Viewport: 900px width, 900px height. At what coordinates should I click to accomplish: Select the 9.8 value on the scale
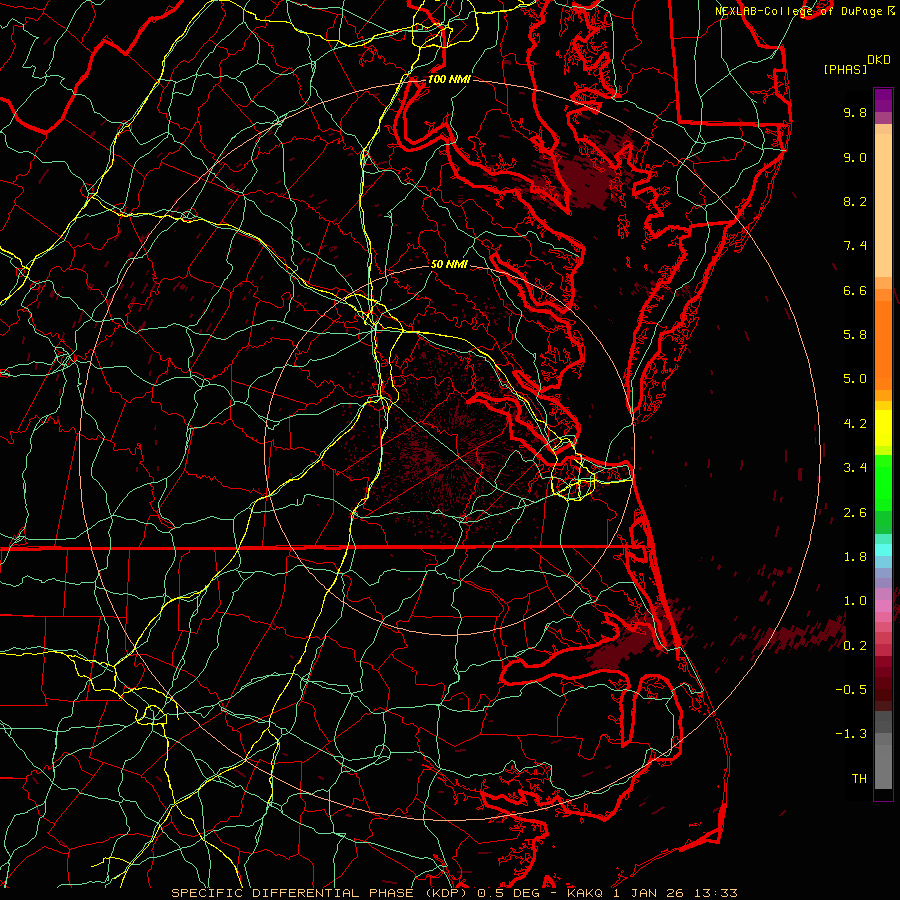pyautogui.click(x=855, y=112)
